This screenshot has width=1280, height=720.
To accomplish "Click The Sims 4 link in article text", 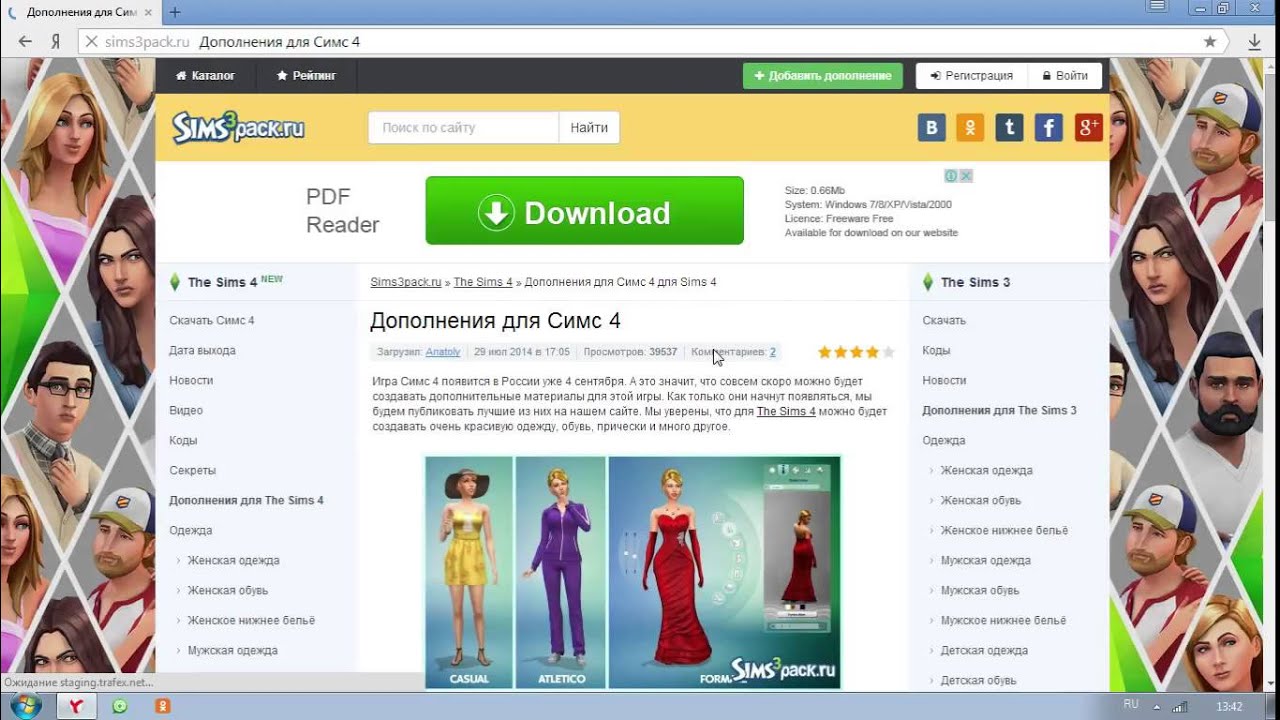I will (786, 411).
